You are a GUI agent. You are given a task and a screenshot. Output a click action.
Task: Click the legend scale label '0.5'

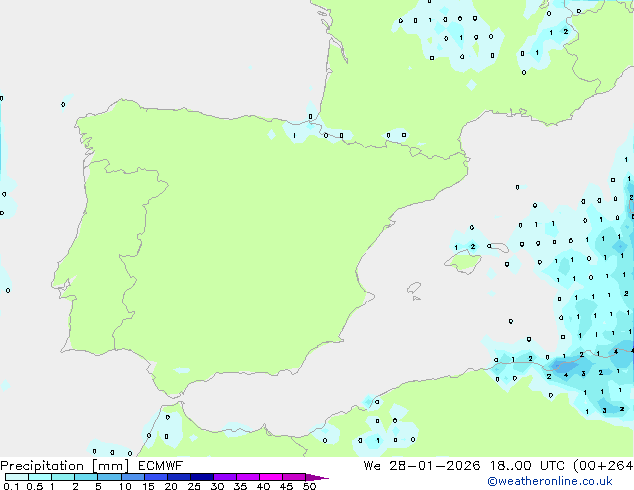pos(35,486)
